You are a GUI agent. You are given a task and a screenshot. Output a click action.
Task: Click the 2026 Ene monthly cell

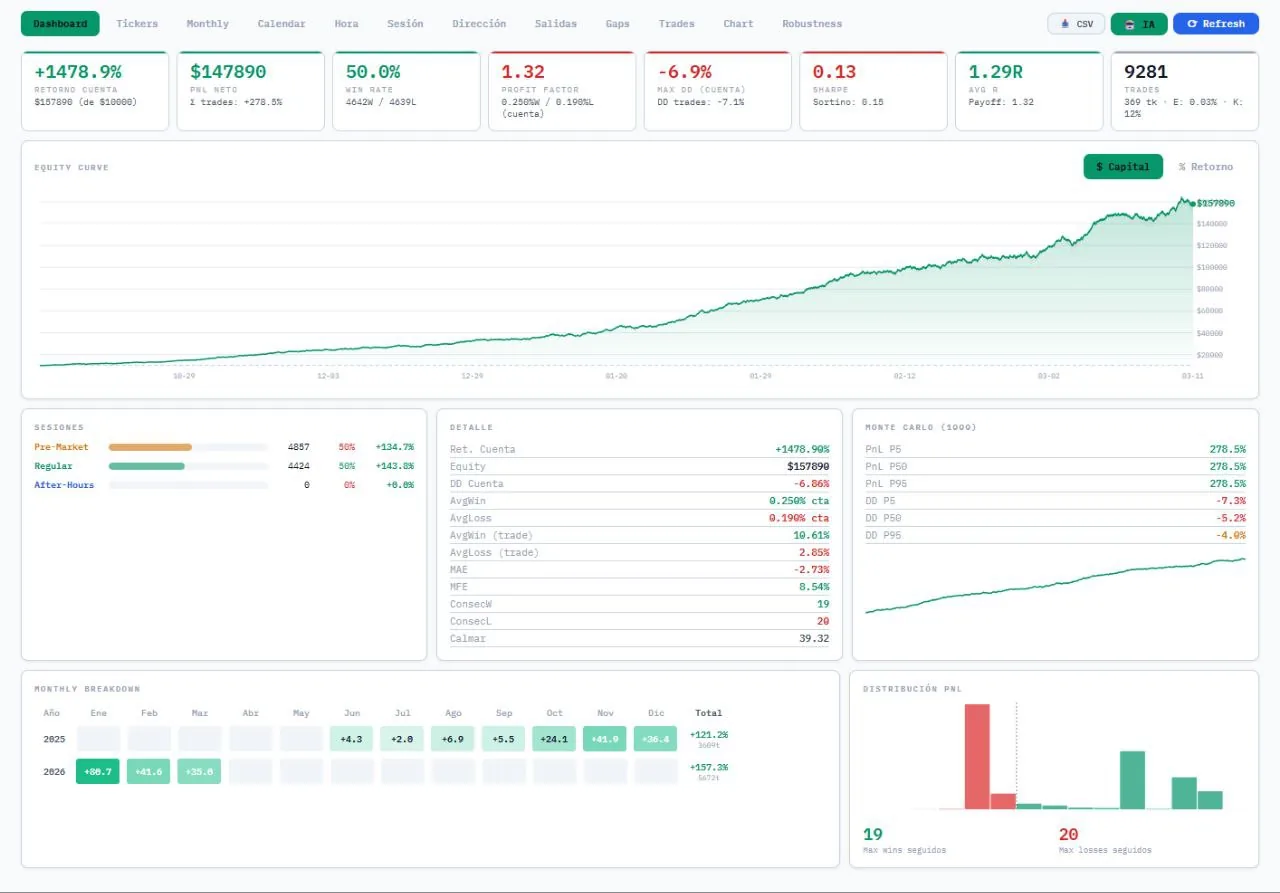click(98, 772)
